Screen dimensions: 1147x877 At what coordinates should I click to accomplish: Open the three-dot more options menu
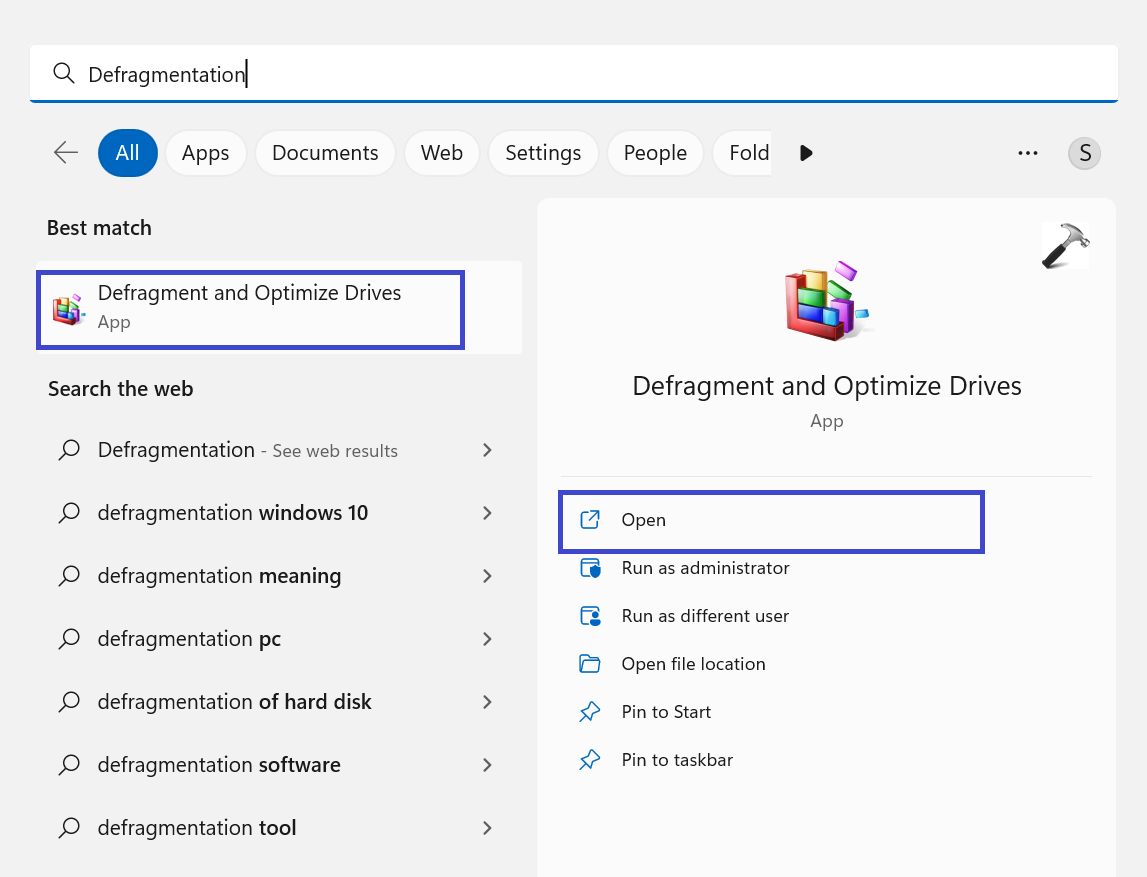(x=1027, y=153)
